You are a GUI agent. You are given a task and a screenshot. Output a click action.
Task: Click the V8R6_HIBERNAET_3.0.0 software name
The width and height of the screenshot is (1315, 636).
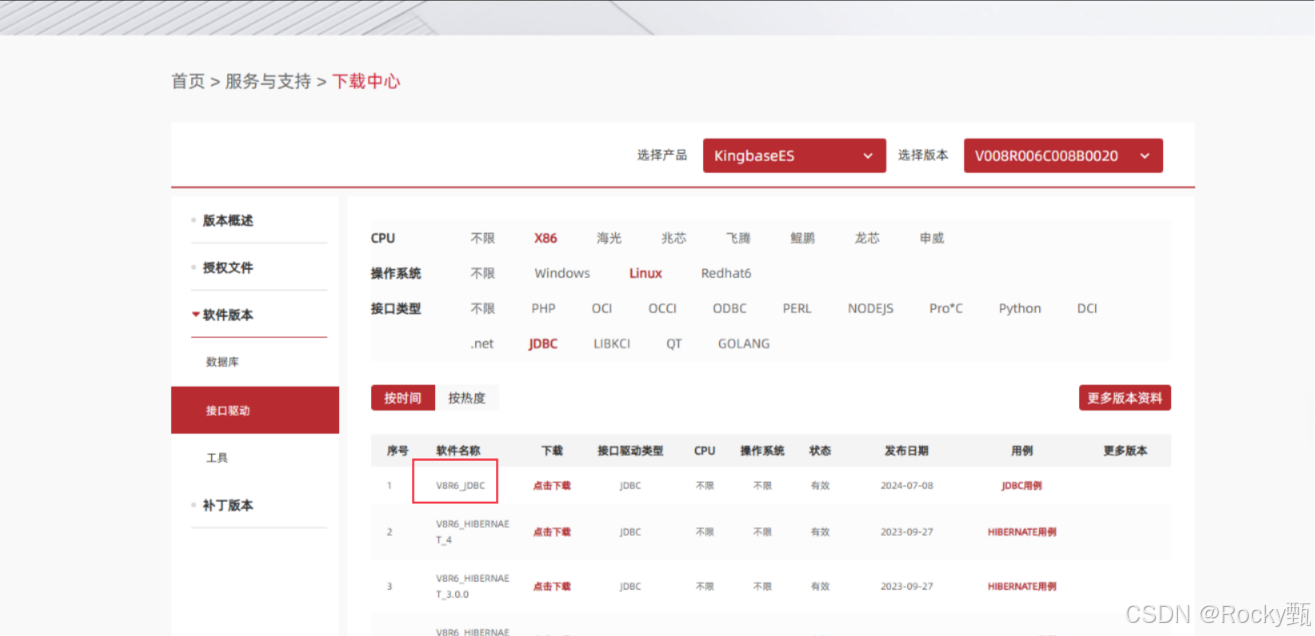point(473,586)
